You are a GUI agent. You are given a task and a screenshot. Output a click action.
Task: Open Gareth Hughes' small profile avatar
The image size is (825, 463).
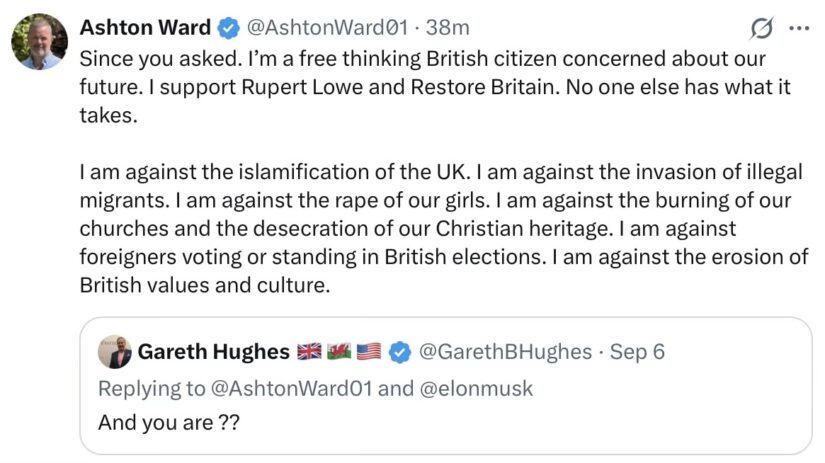115,351
